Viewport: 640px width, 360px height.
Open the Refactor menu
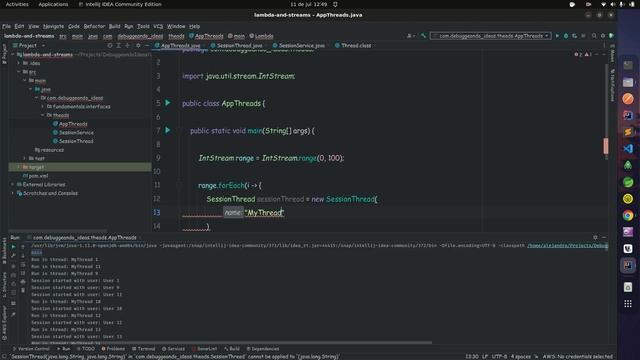pyautogui.click(x=94, y=26)
